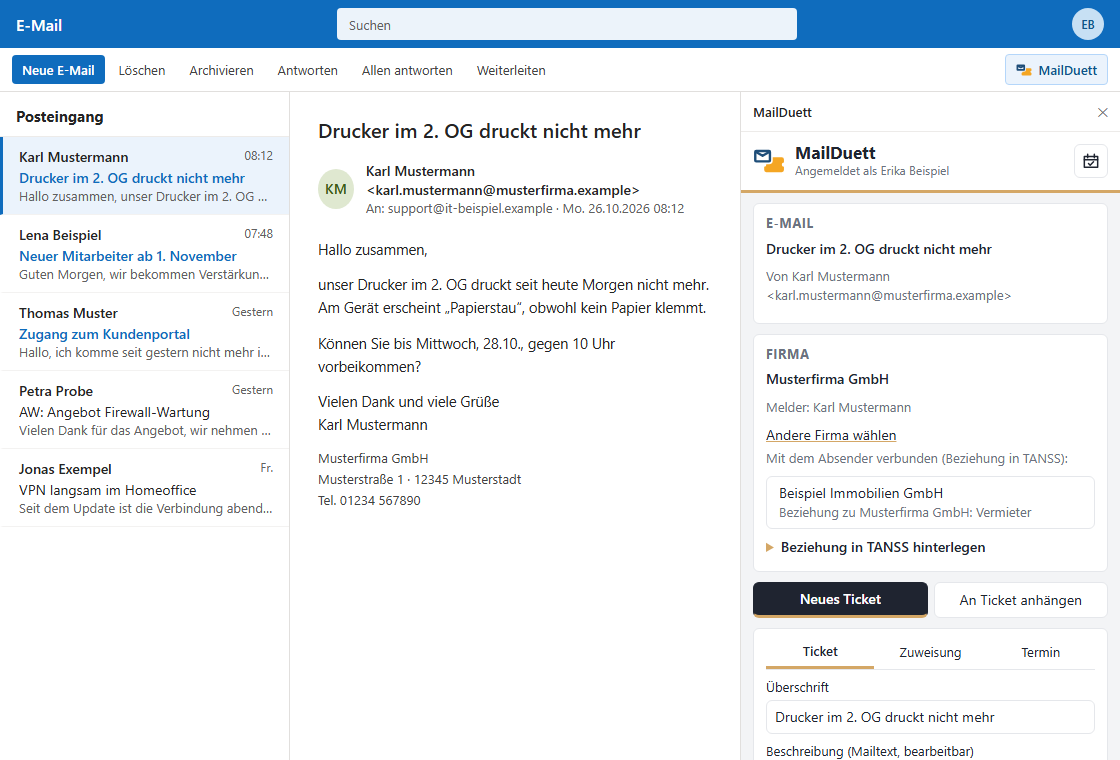Edit the Überschrift input field

pos(930,717)
